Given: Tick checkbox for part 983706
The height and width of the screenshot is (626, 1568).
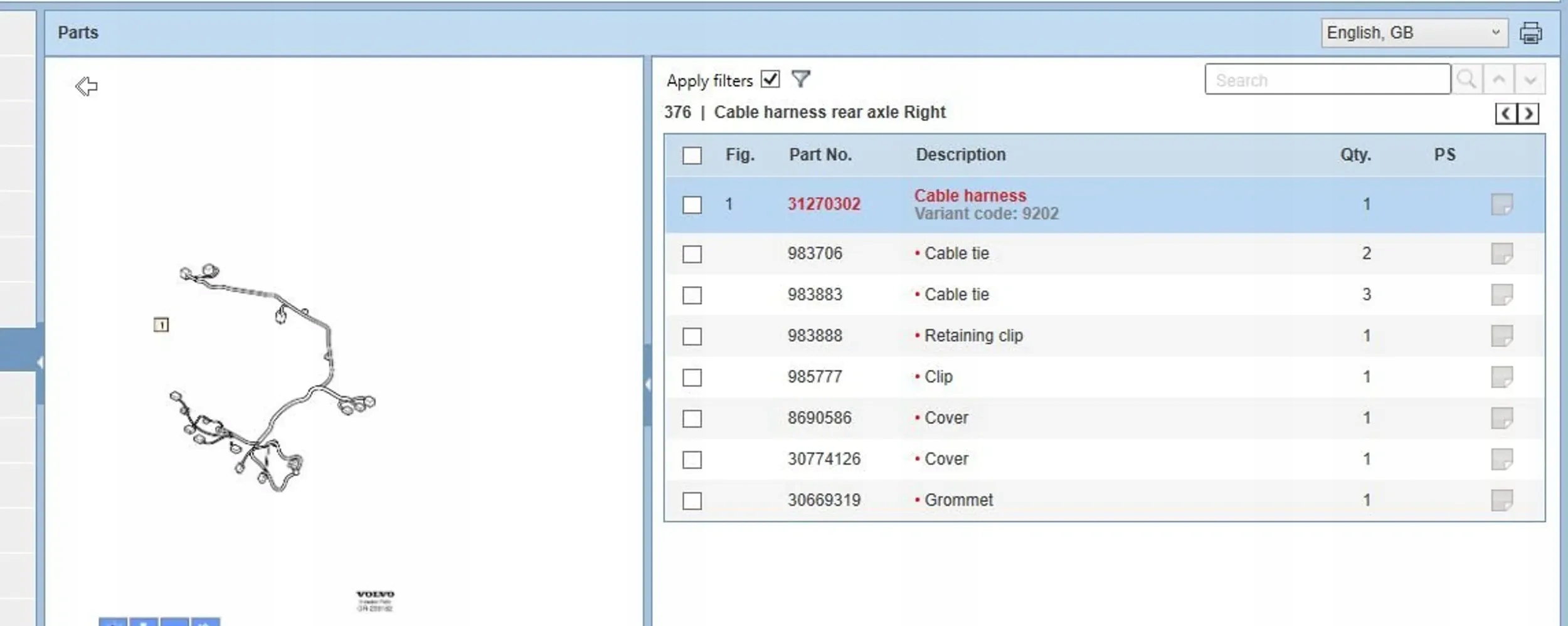Looking at the screenshot, I should [692, 254].
